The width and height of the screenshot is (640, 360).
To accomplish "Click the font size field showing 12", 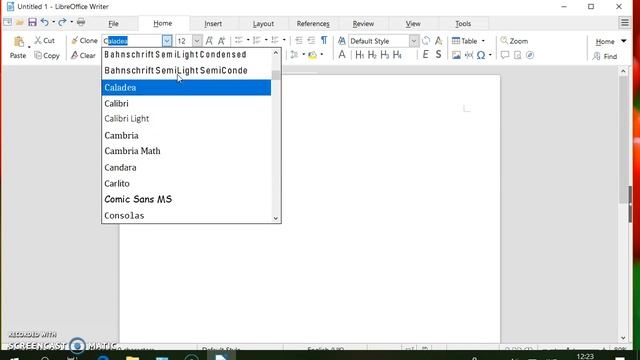I will coord(184,41).
